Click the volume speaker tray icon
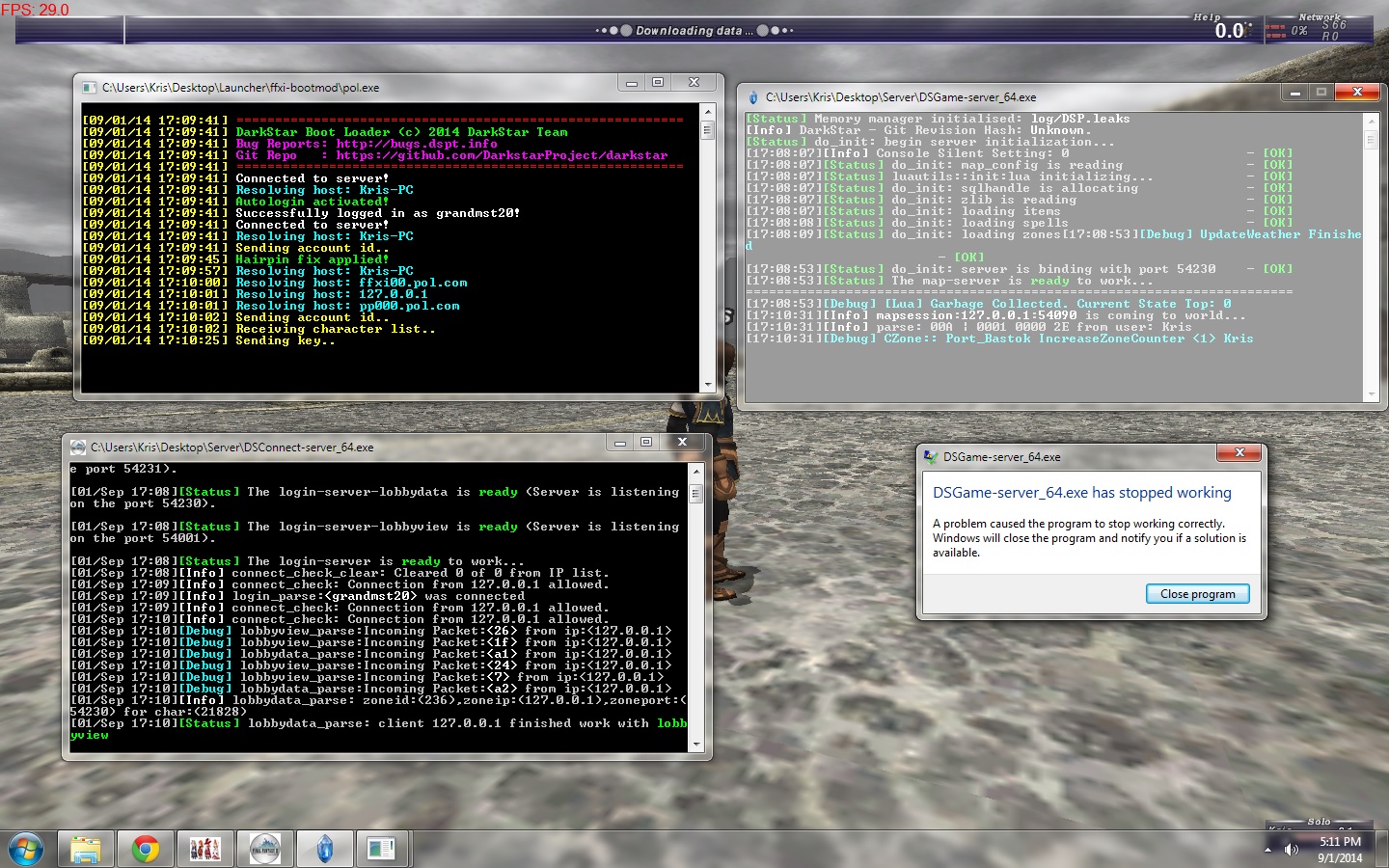Image resolution: width=1389 pixels, height=868 pixels. [1292, 850]
